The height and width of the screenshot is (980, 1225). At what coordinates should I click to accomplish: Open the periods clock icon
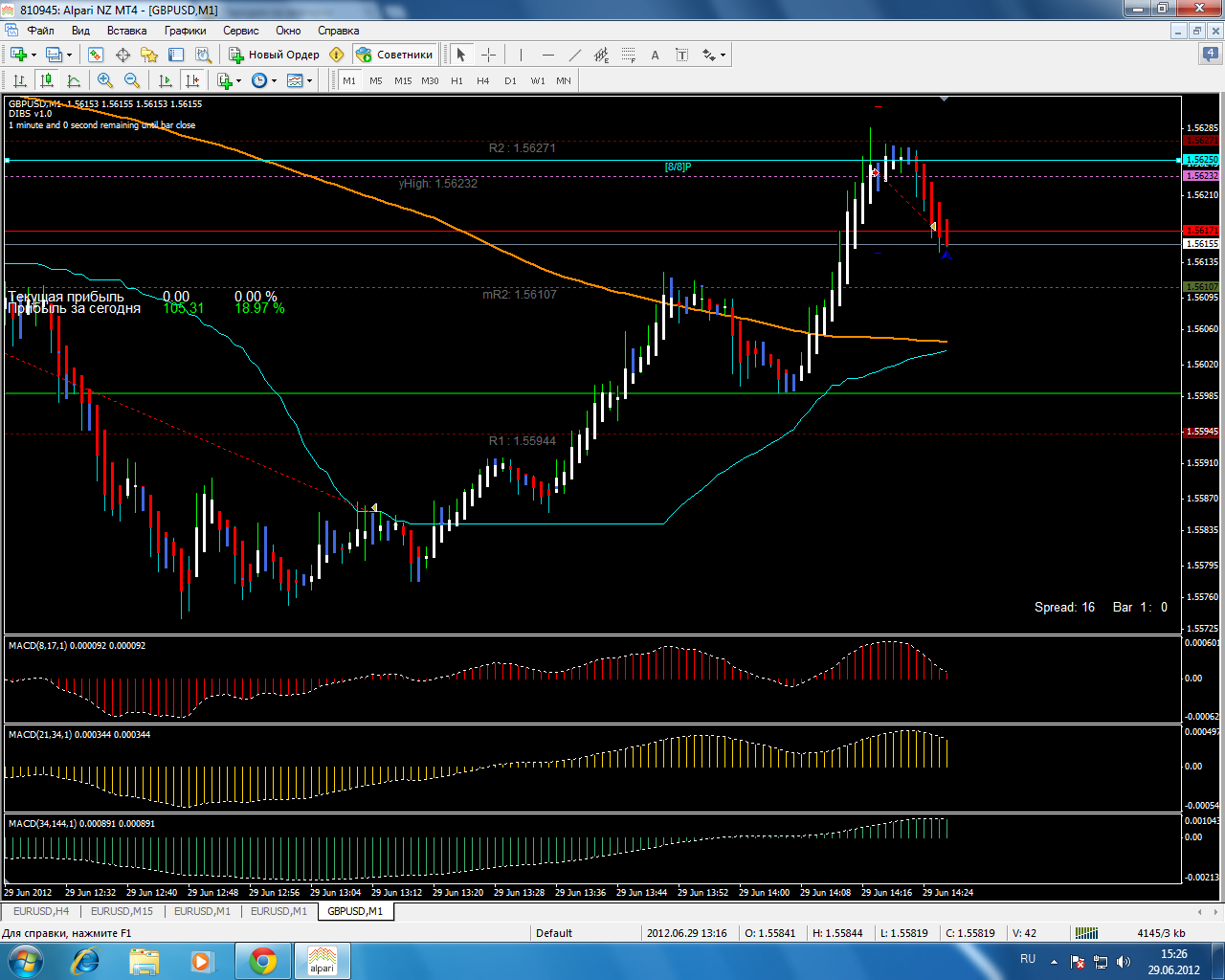(259, 80)
